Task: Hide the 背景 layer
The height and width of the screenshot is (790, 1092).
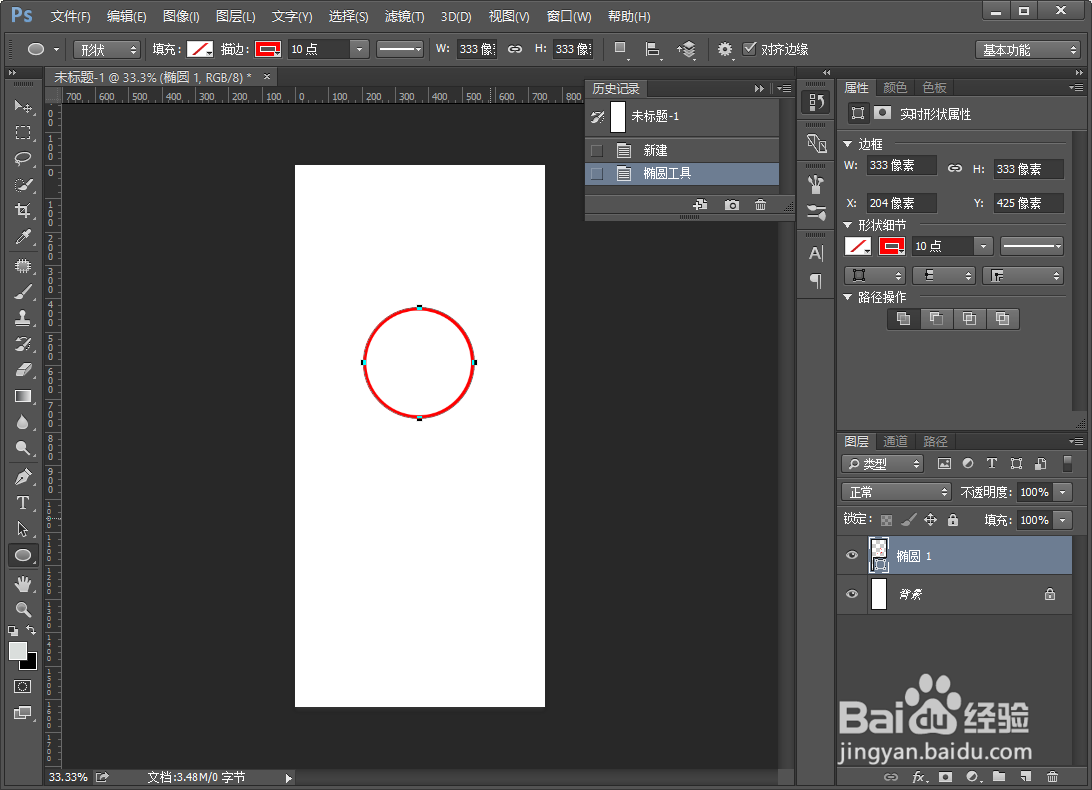Action: tap(852, 594)
